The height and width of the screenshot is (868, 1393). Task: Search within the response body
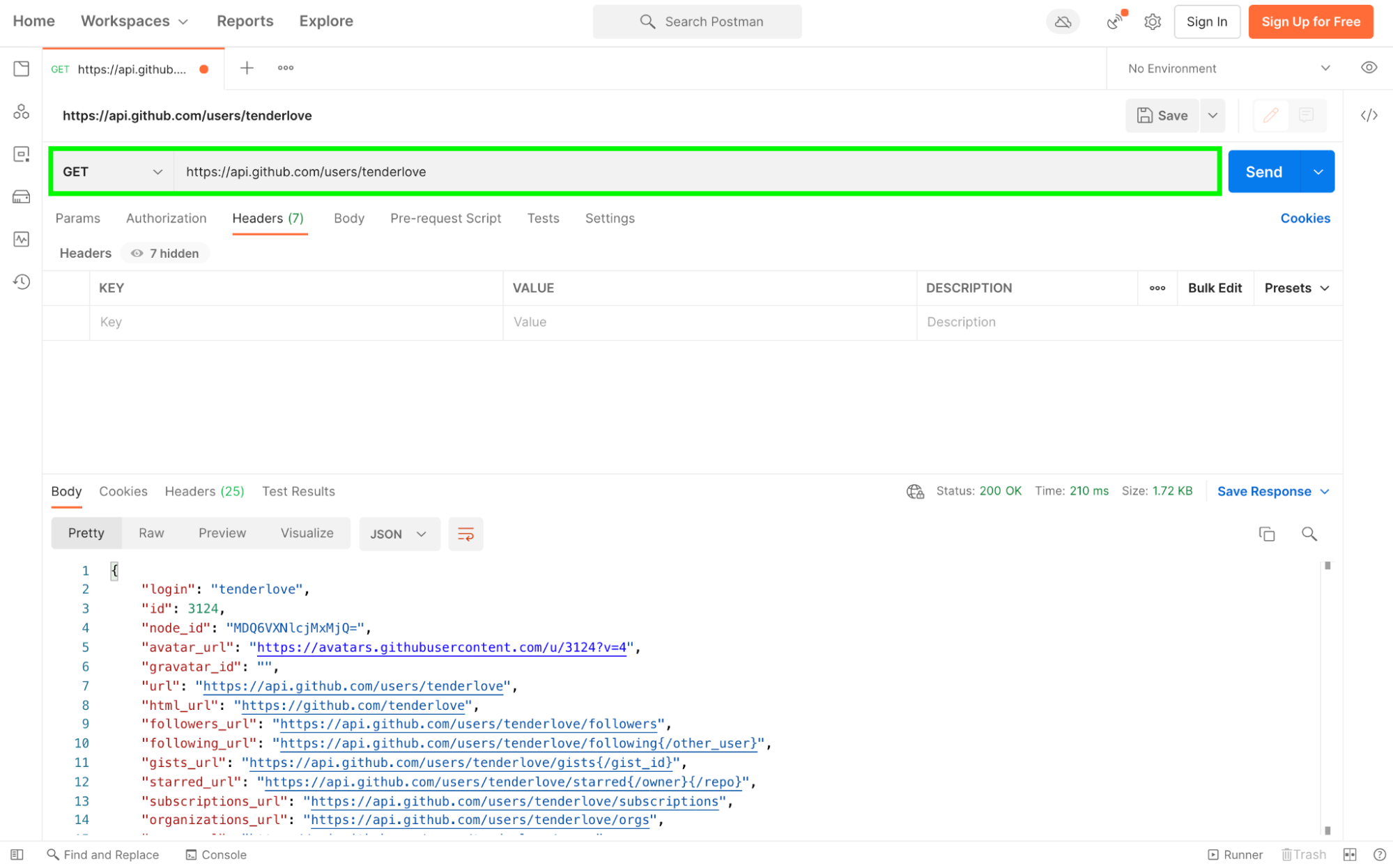click(x=1309, y=534)
